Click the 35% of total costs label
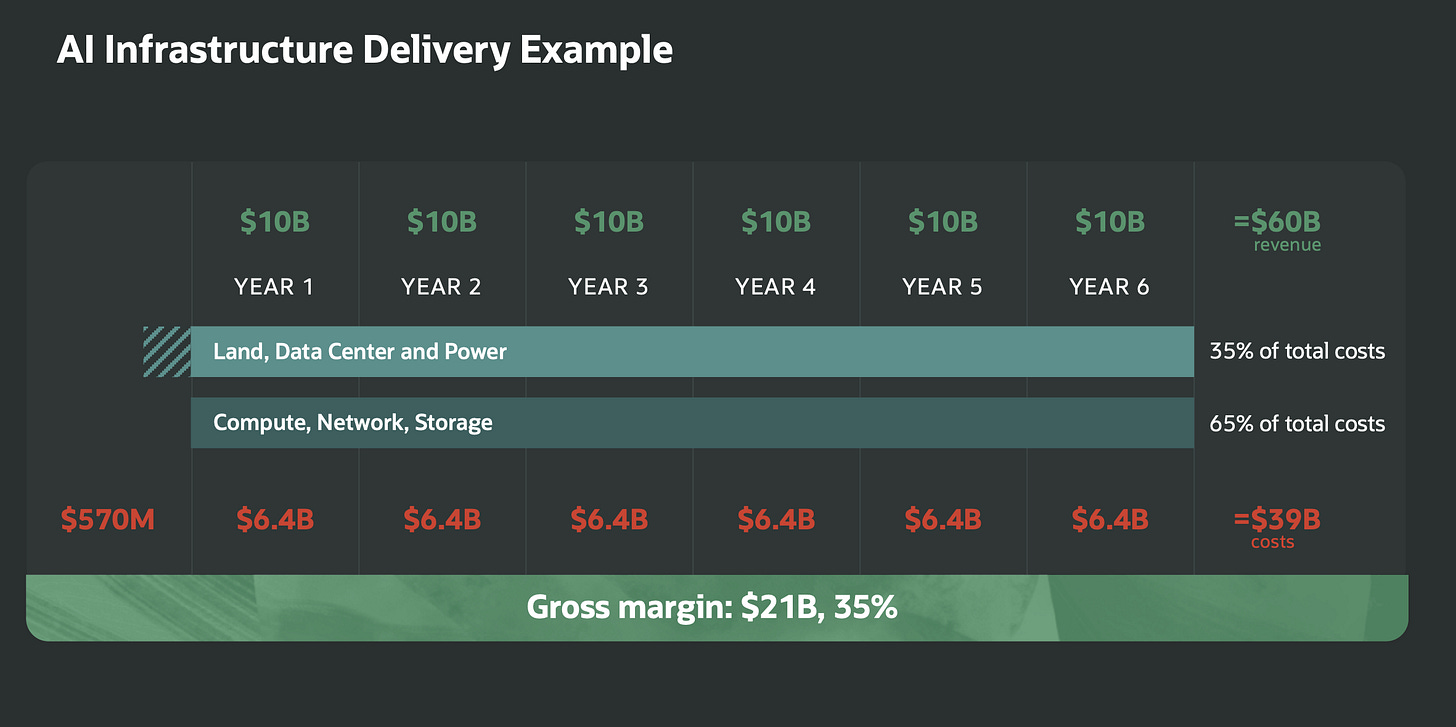The height and width of the screenshot is (727, 1456). pyautogui.click(x=1297, y=352)
